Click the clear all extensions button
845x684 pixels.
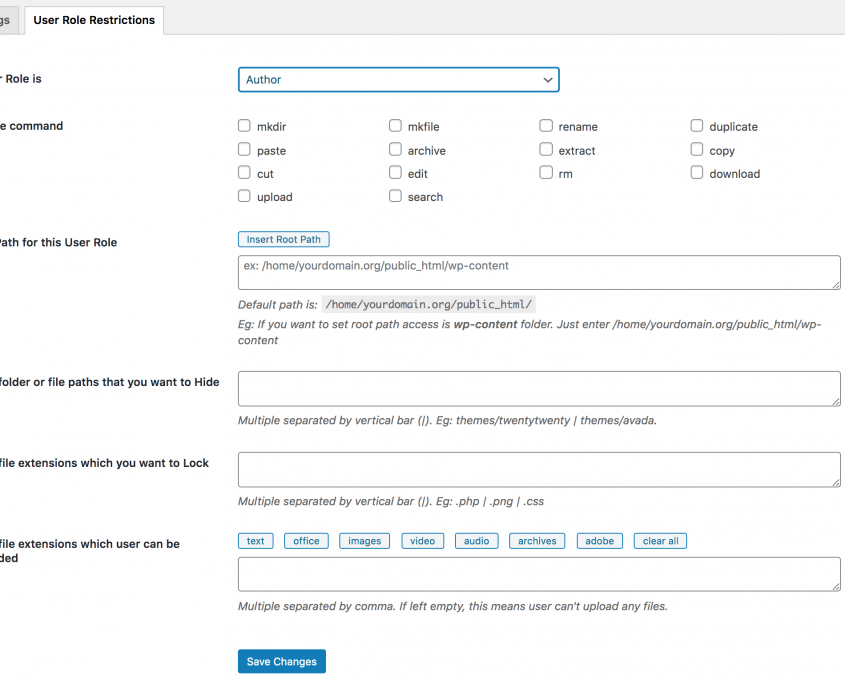pyautogui.click(x=660, y=541)
